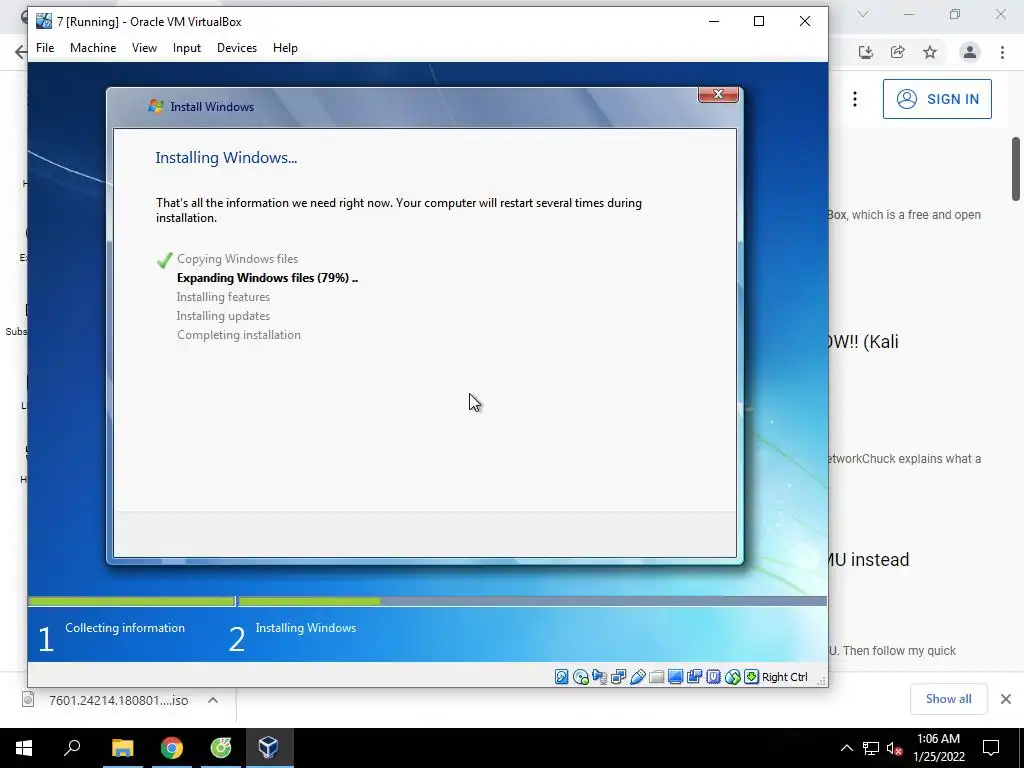This screenshot has height=768, width=1024.
Task: Click the recording indicator icon
Action: (694, 677)
